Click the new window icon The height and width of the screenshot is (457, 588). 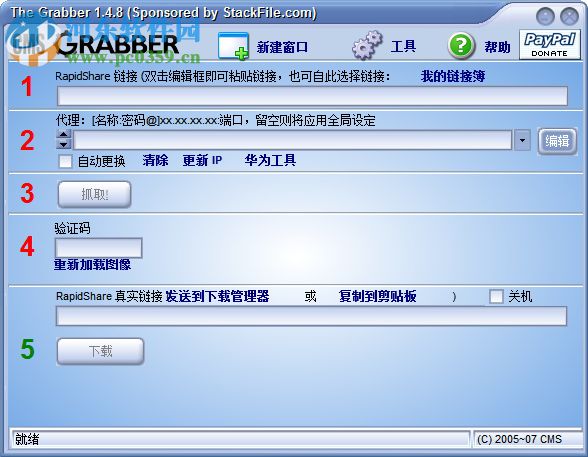click(x=233, y=46)
